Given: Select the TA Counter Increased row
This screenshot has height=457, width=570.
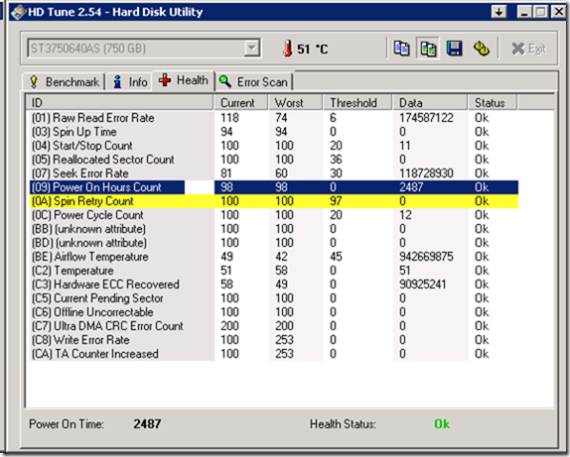Looking at the screenshot, I should coord(274,354).
